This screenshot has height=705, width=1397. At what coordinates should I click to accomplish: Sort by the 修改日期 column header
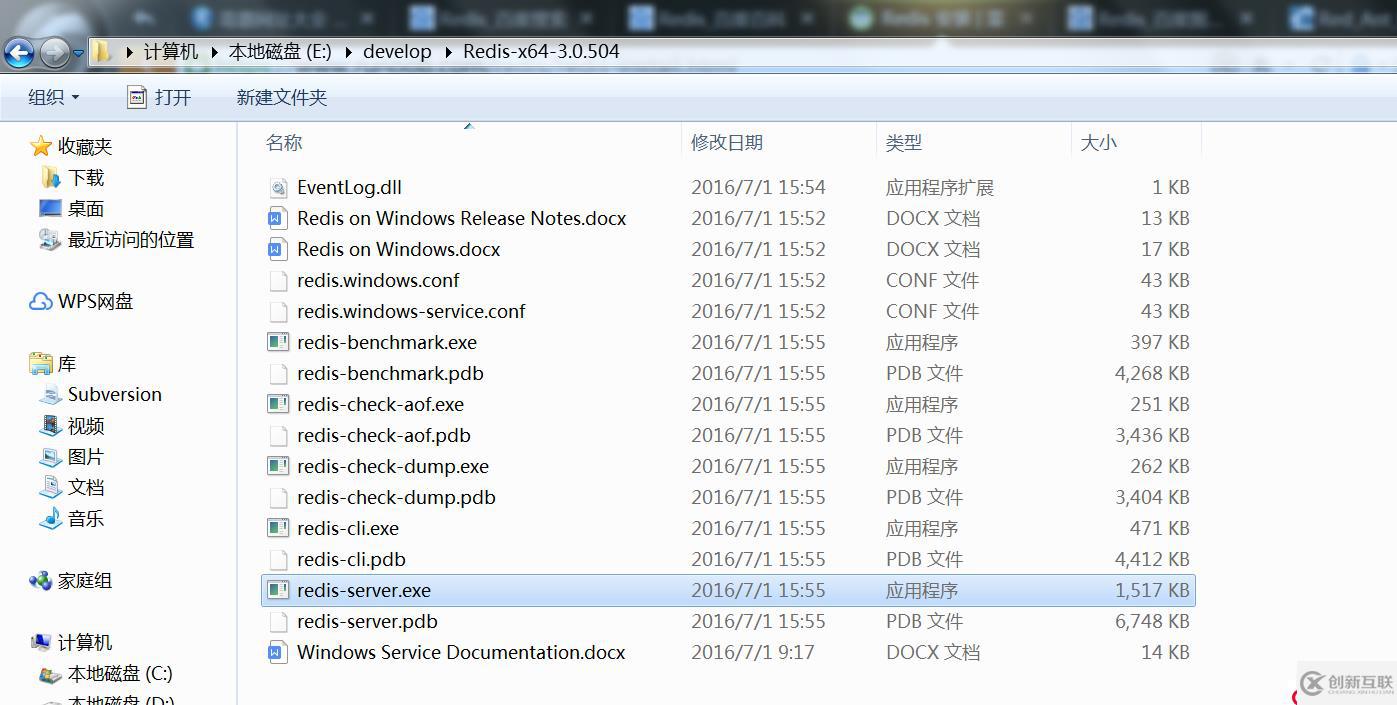point(727,143)
